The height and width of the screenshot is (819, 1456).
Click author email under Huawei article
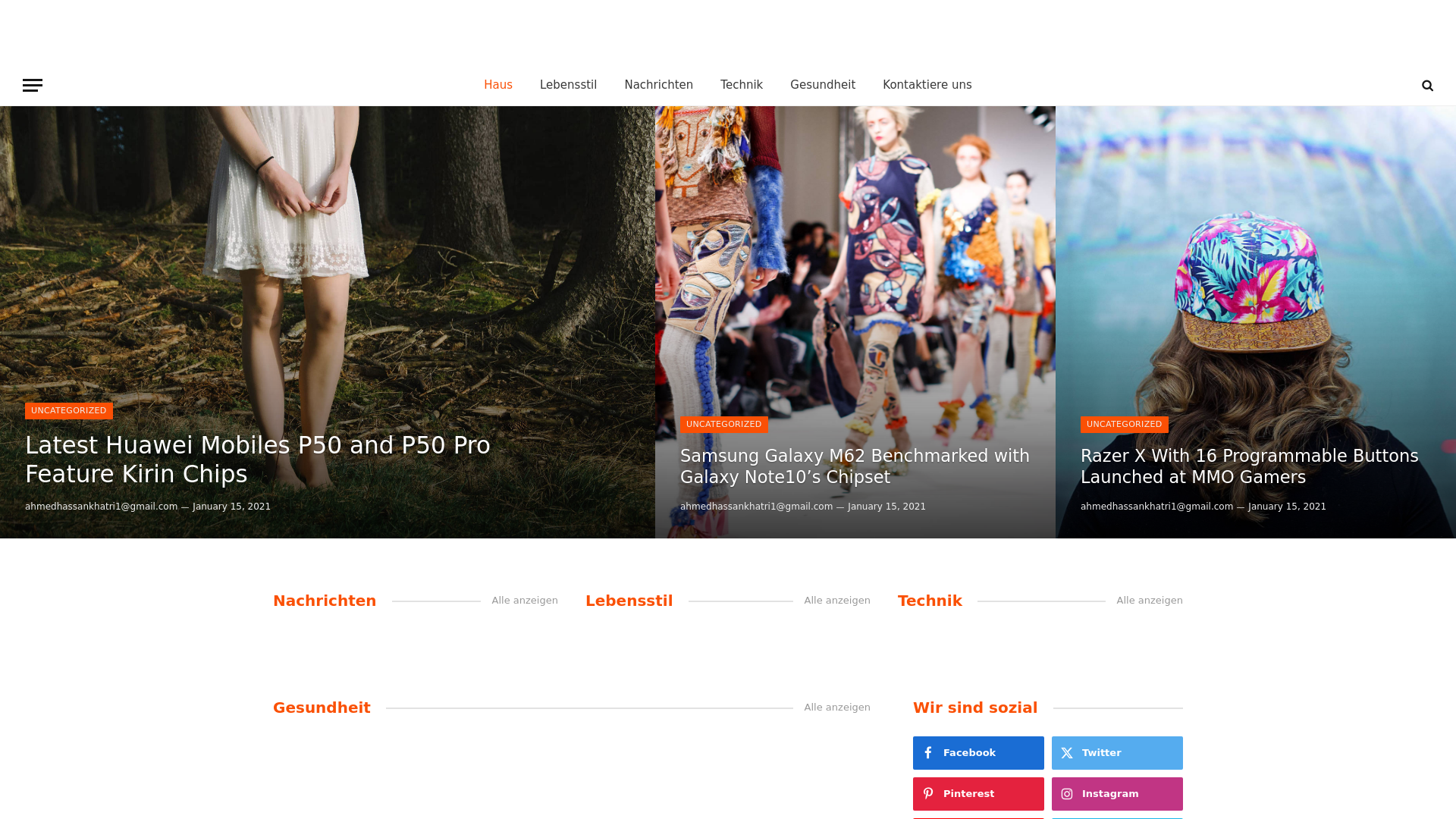102,507
